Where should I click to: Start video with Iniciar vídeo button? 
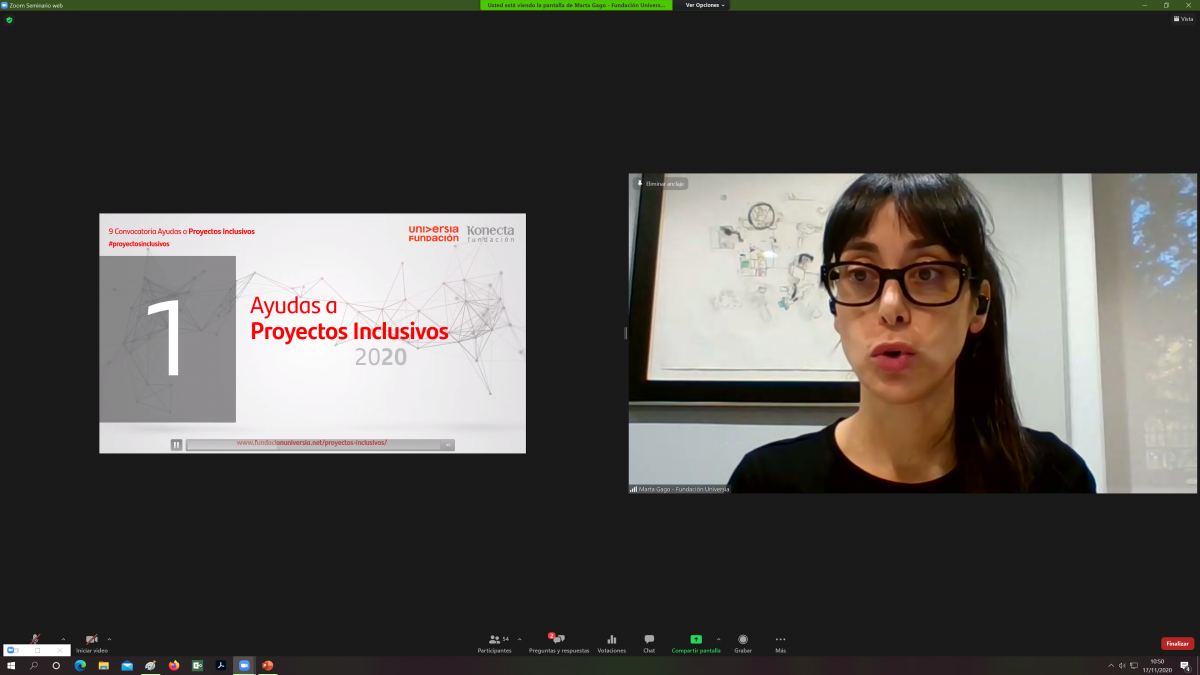[x=92, y=640]
